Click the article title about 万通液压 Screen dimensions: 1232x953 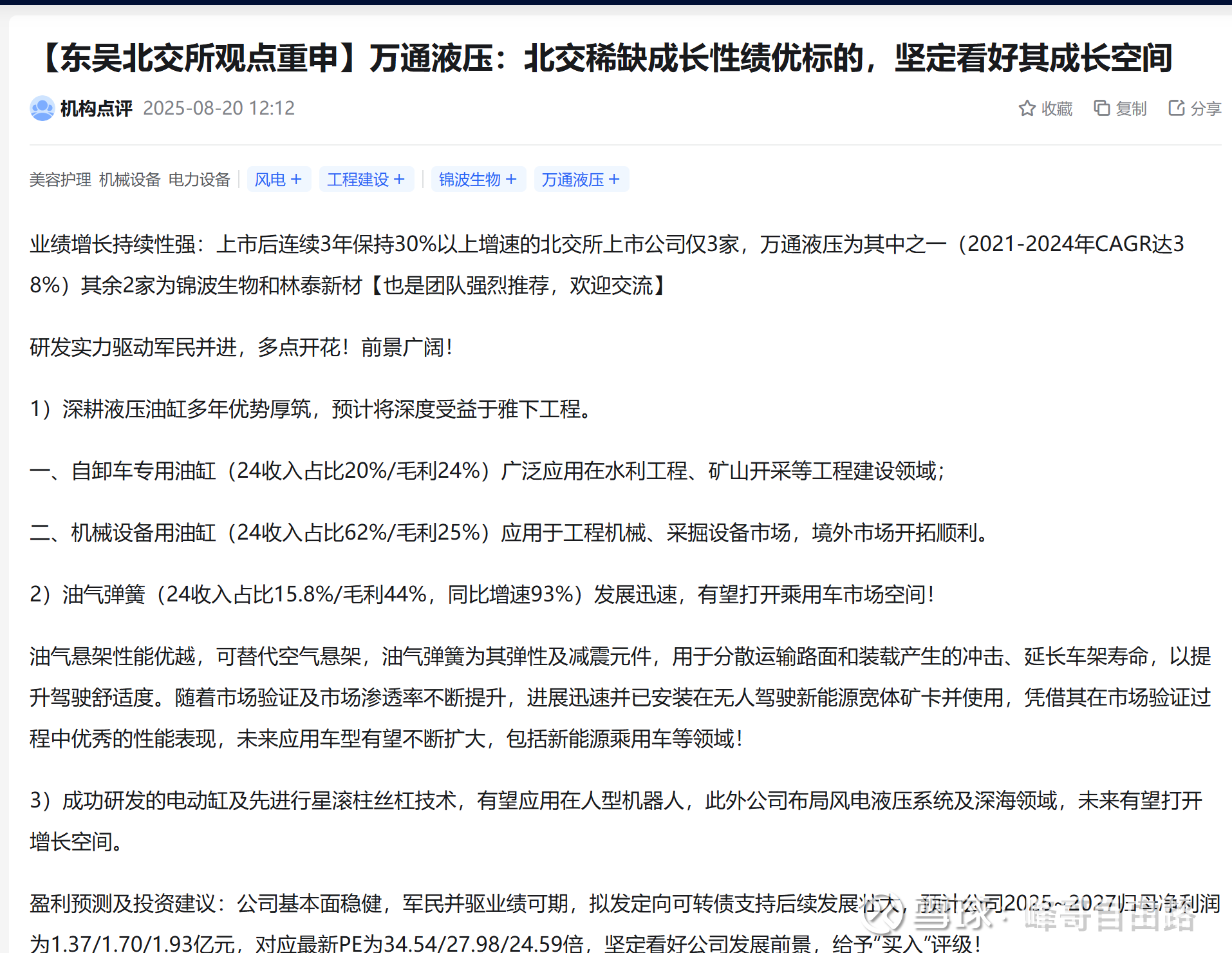coord(604,58)
